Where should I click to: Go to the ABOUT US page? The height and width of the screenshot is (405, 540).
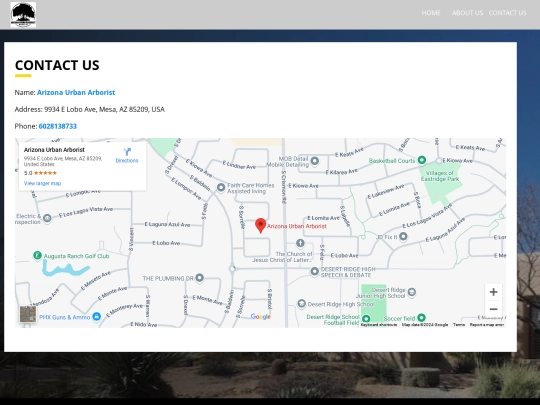pyautogui.click(x=467, y=13)
